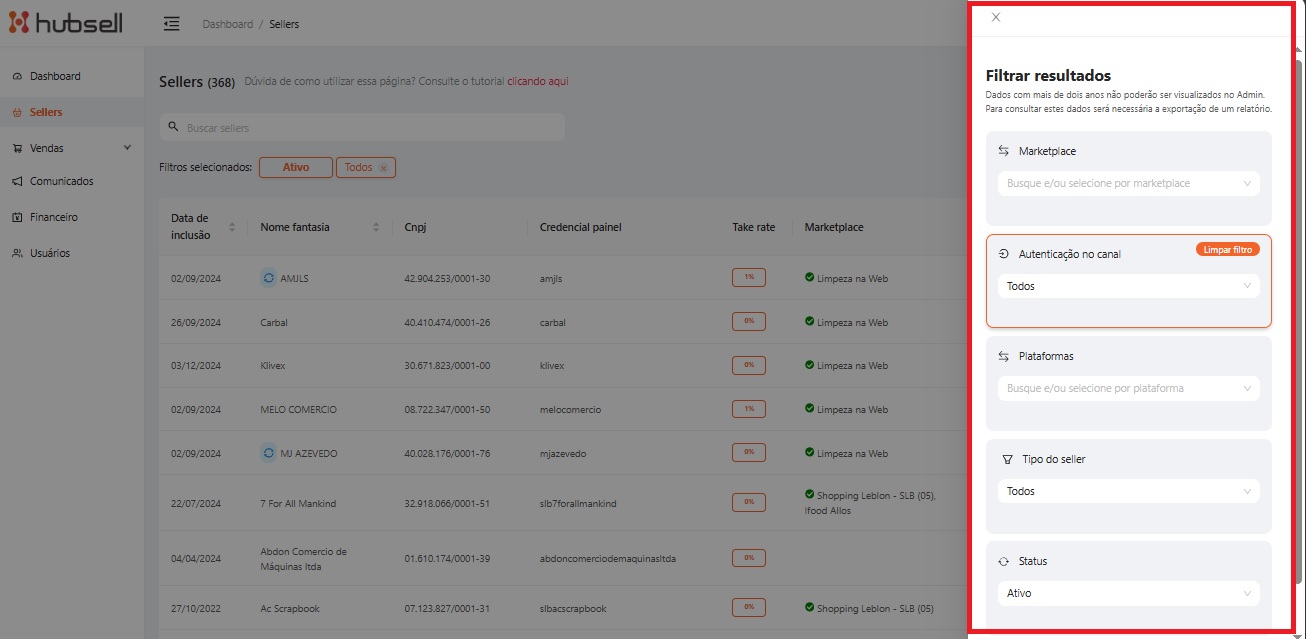Open the Plataformas filter dropdown
The width and height of the screenshot is (1306, 639).
tap(1128, 388)
